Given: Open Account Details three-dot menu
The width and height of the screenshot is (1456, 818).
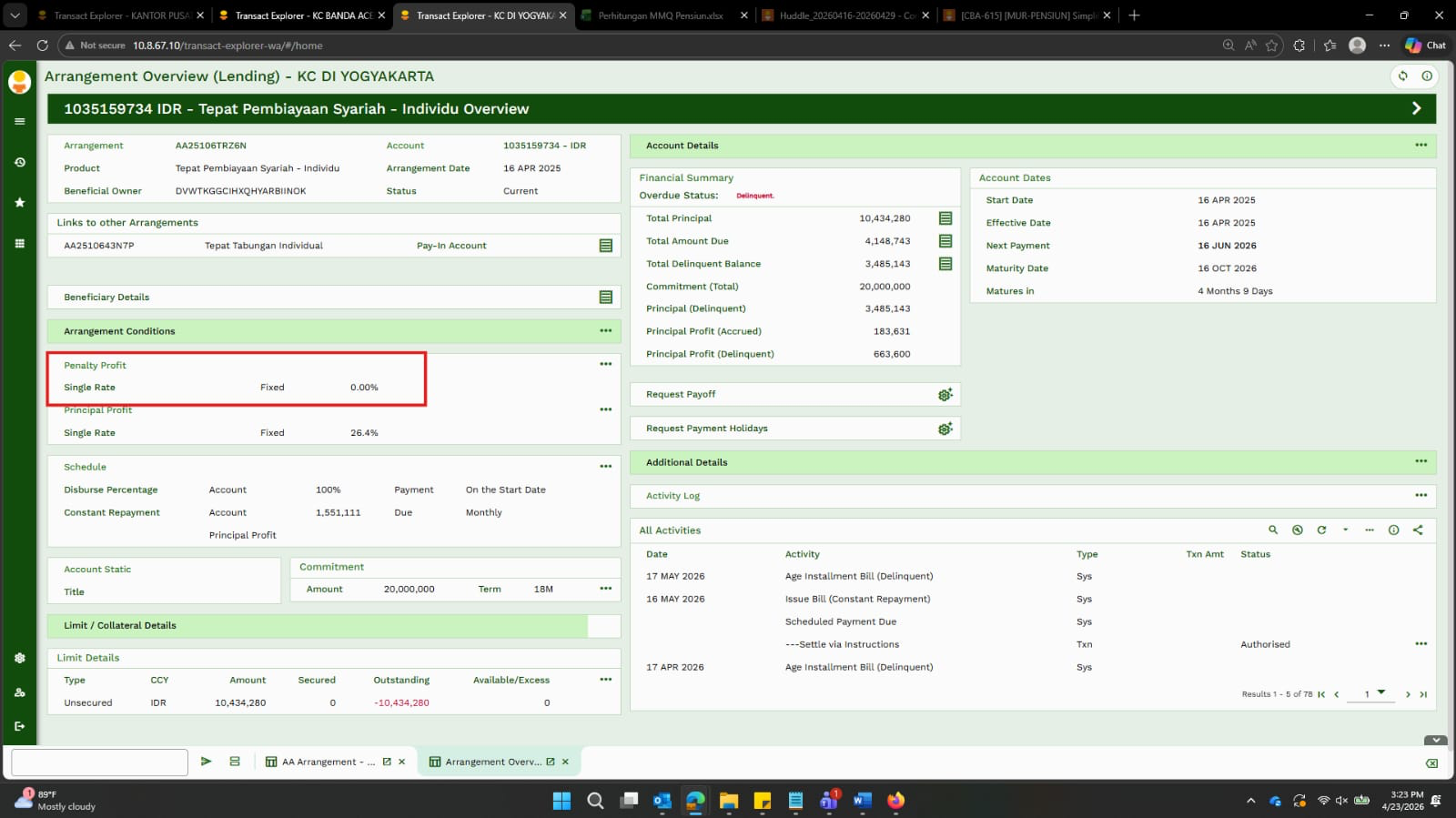Looking at the screenshot, I should tap(1421, 145).
